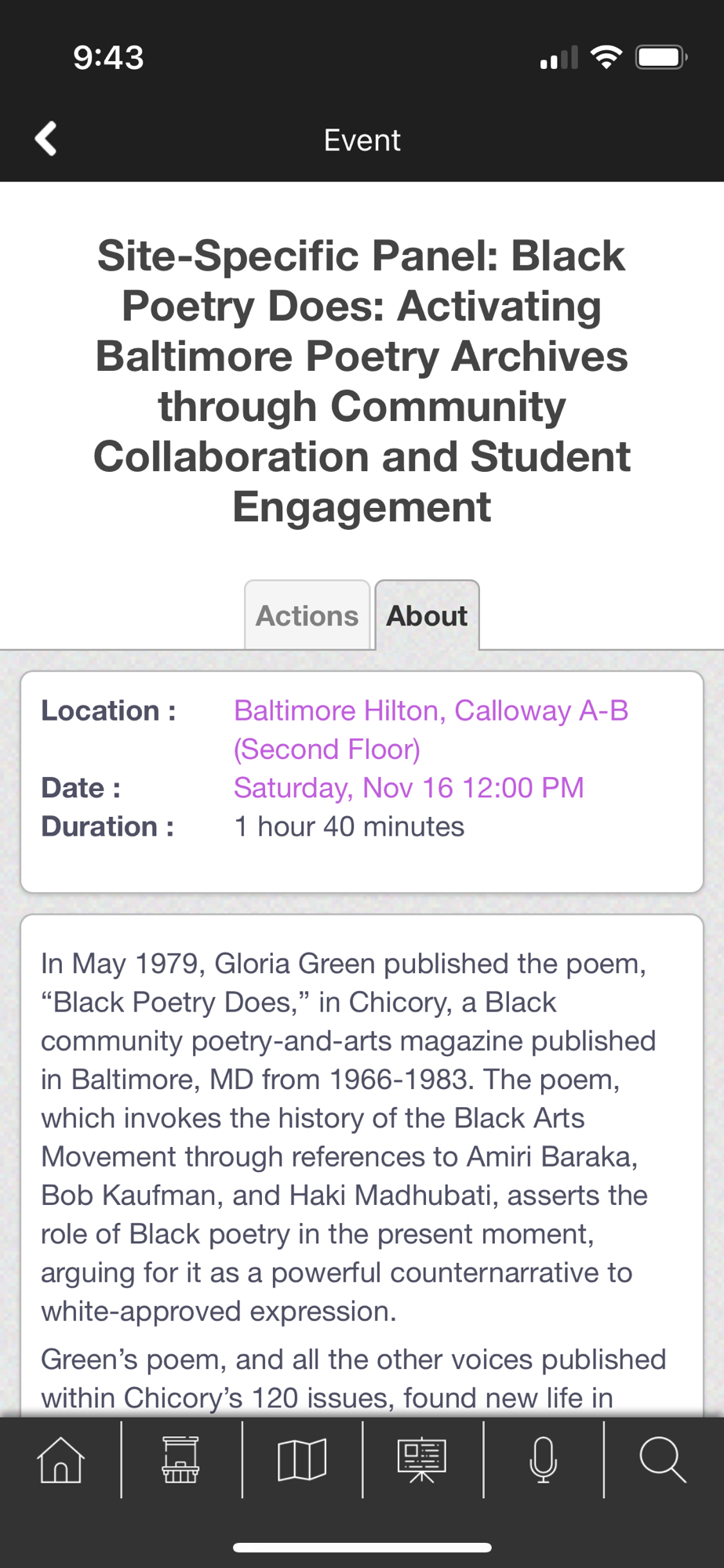Tap the Saturday, Nov 16 12:00 PM date link
The height and width of the screenshot is (1568, 724).
tap(409, 787)
